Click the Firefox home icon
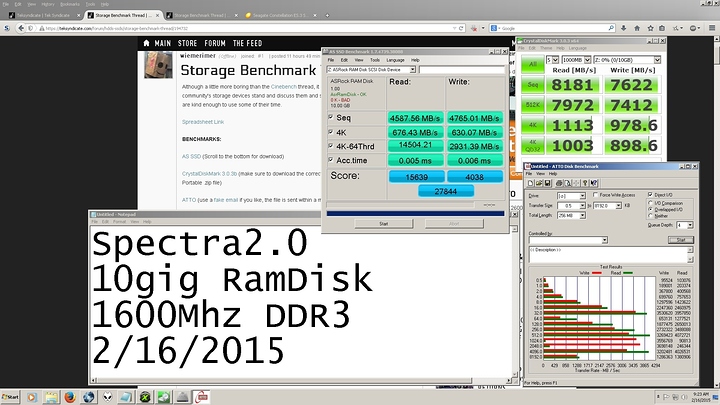720x405 pixels. [x=637, y=28]
